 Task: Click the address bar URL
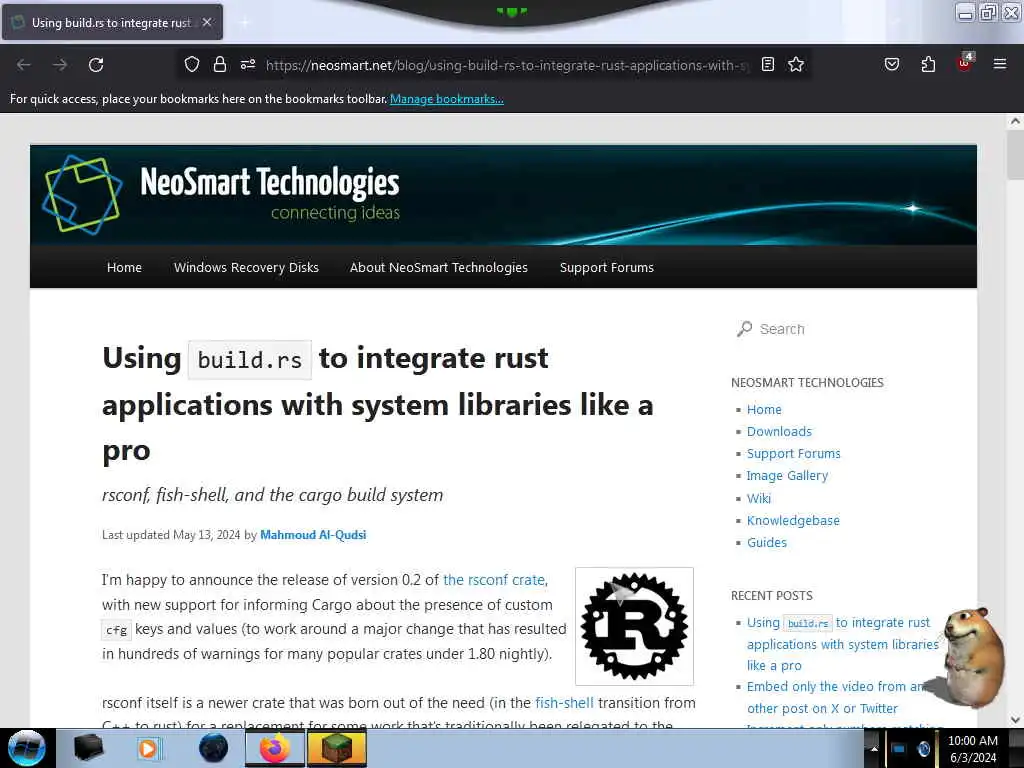click(x=507, y=65)
